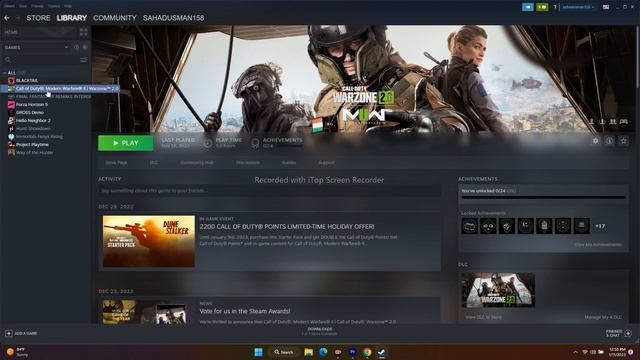
Task: Open the Guides sub-tab
Action: (x=289, y=162)
